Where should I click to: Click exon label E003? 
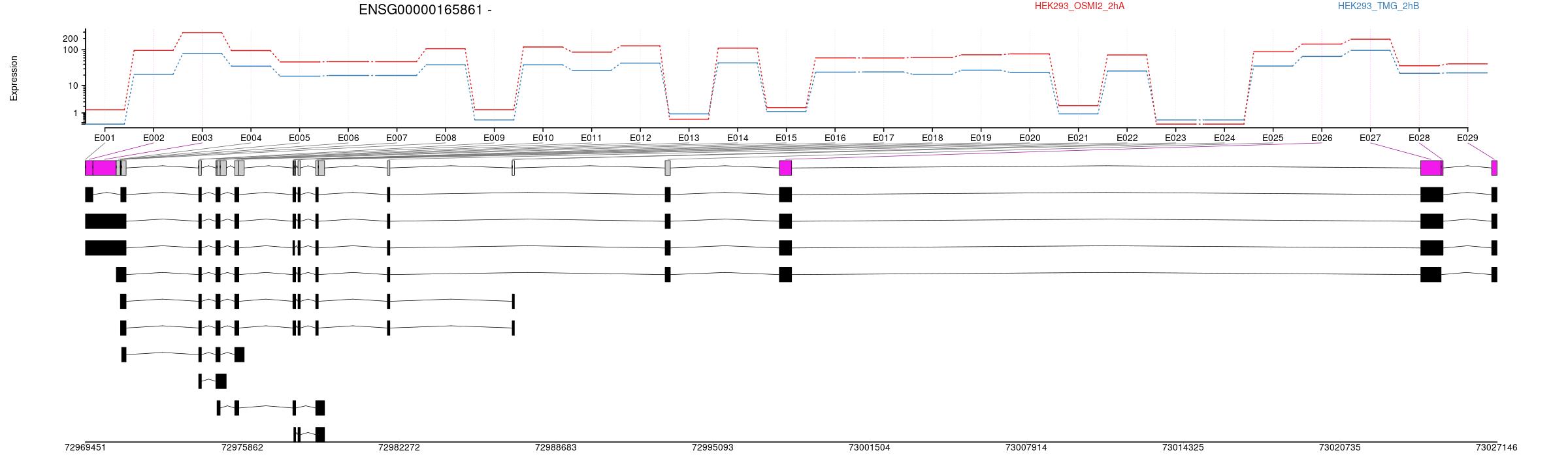click(x=202, y=138)
